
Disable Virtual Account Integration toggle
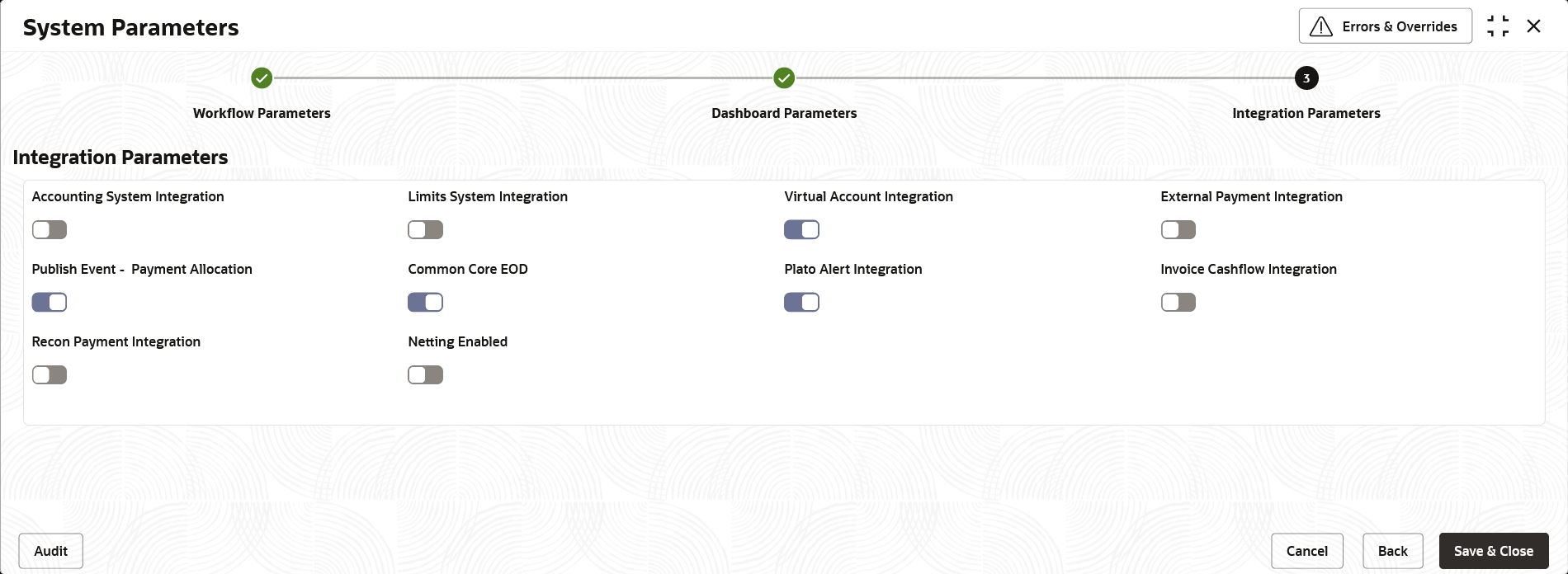[x=802, y=230]
